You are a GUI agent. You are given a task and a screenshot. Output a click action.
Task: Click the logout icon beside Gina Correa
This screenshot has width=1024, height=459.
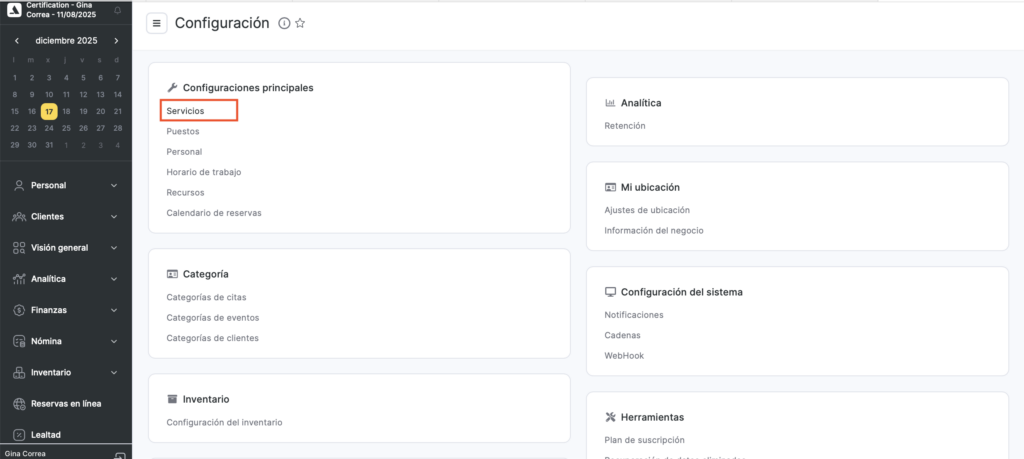tap(119, 455)
